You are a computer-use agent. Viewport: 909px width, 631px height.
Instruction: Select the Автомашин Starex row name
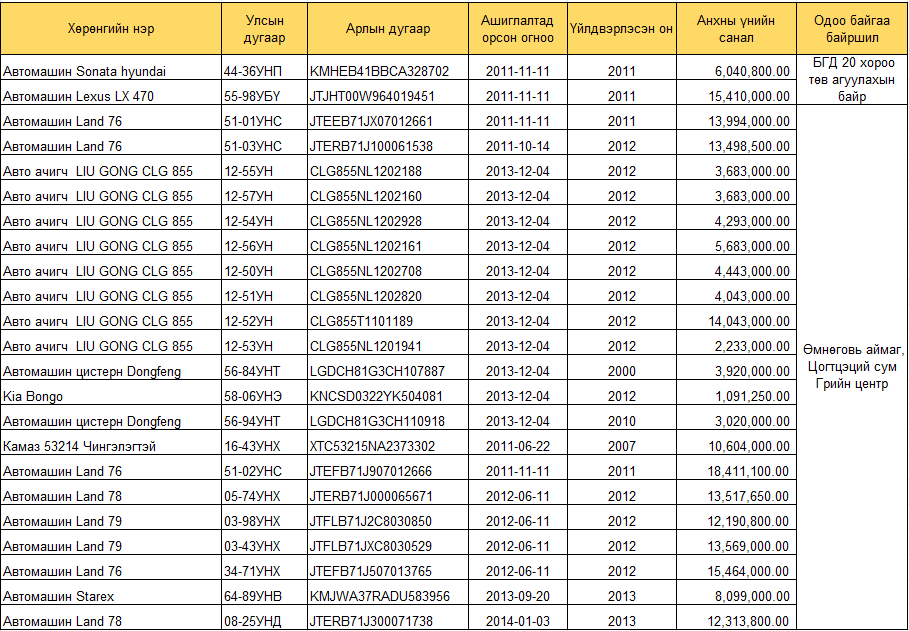tap(59, 596)
